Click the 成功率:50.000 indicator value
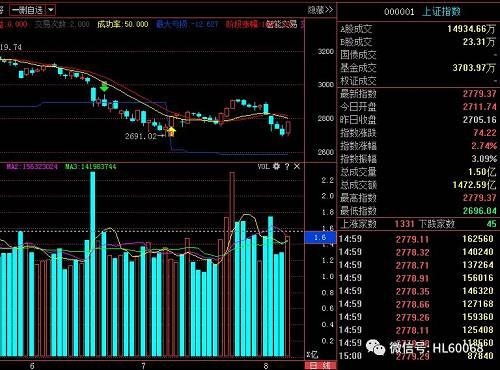The width and height of the screenshot is (500, 370). pos(123,24)
